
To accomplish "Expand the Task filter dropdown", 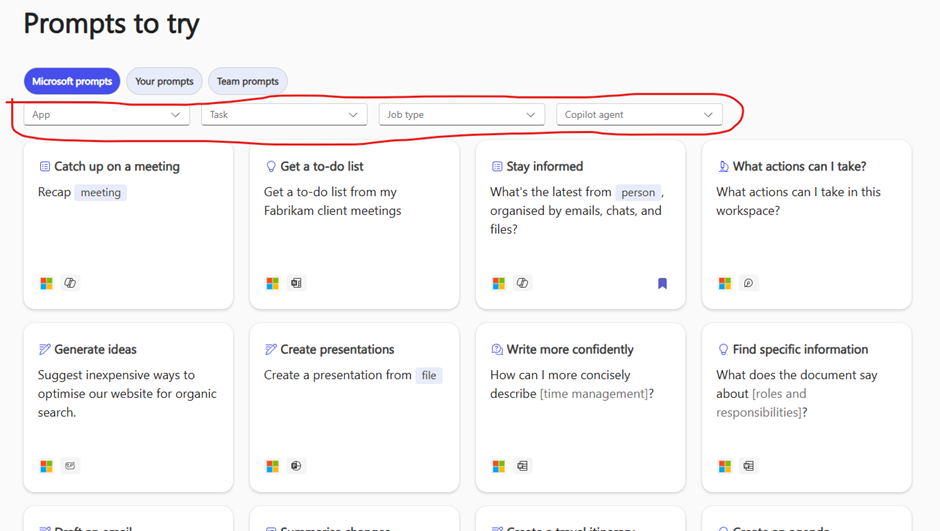I will (x=284, y=114).
